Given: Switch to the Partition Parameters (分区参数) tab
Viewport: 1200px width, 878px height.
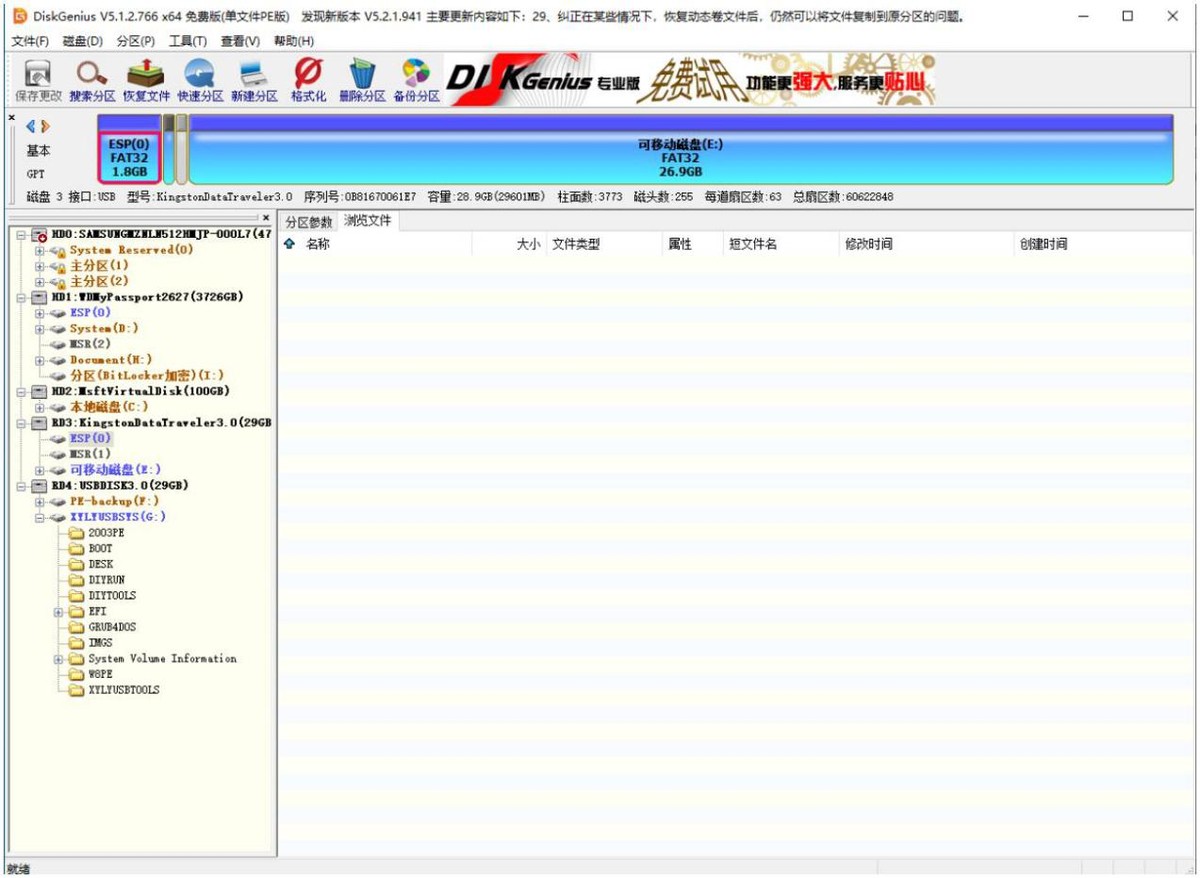Looking at the screenshot, I should (308, 222).
